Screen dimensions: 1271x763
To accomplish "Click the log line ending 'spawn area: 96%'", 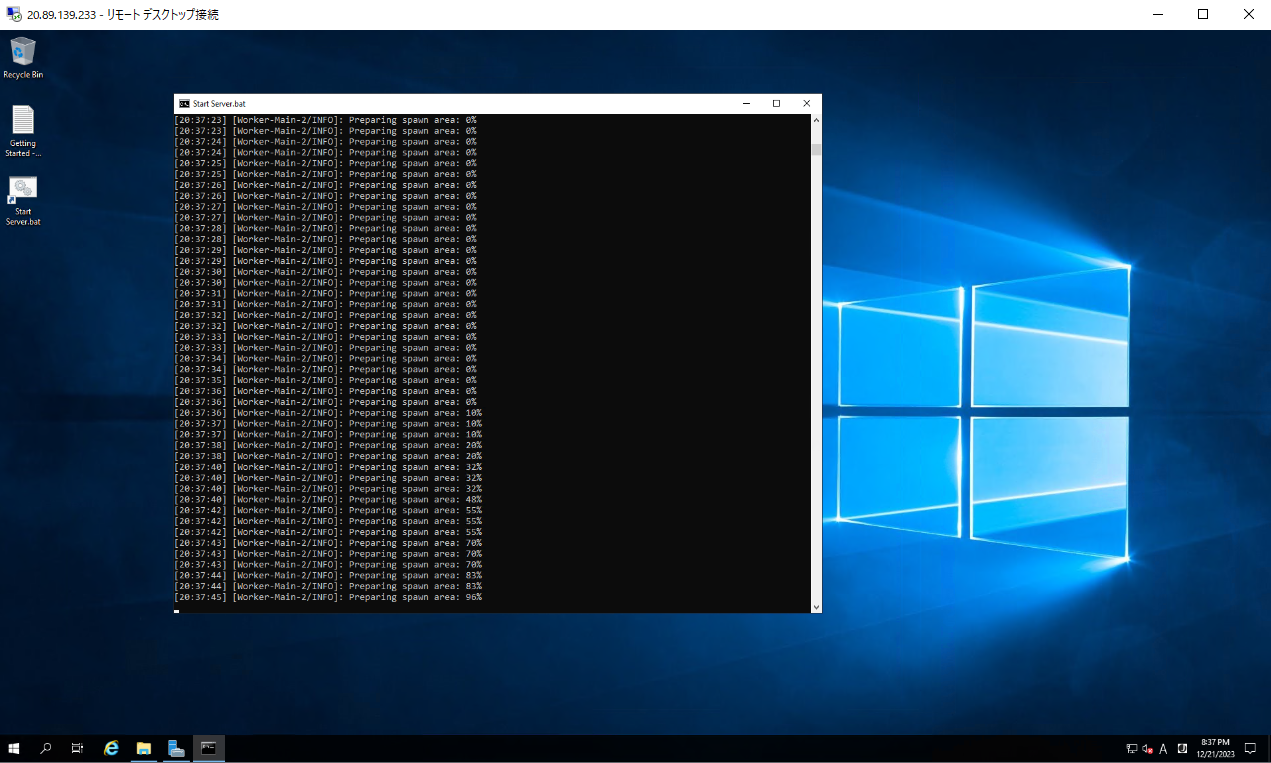I will [x=328, y=597].
